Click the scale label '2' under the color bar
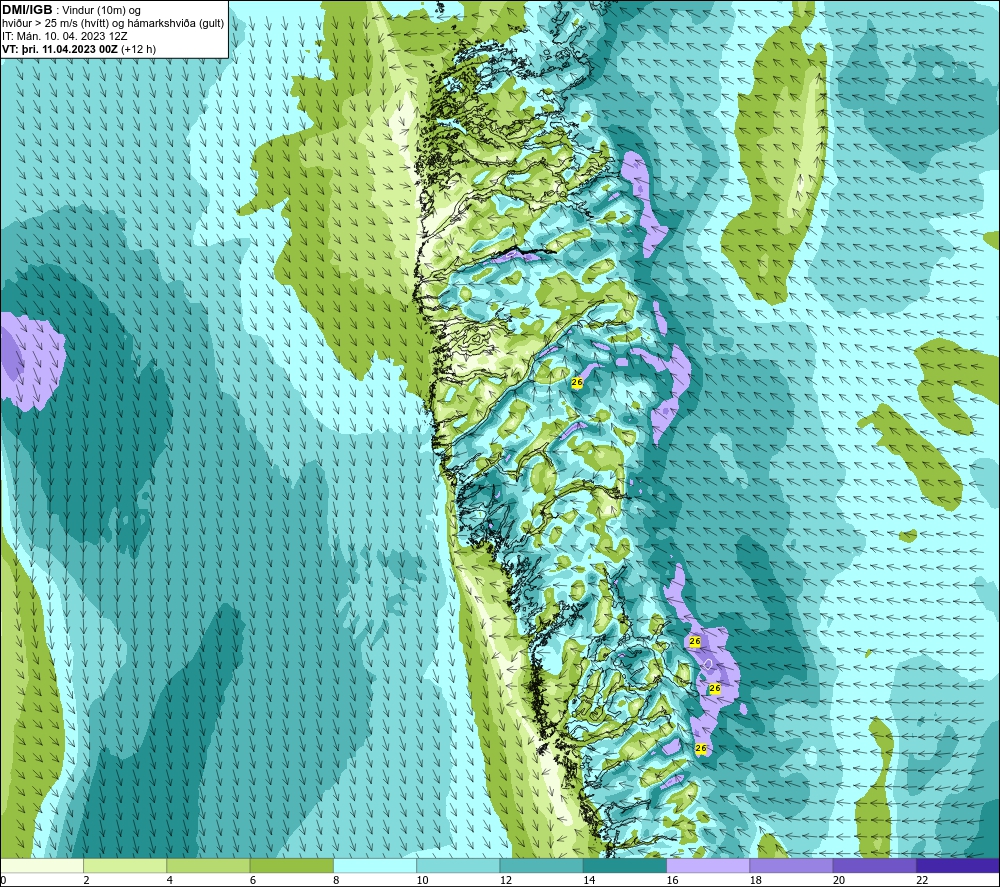Viewport: 1000px width, 887px height. [86, 880]
